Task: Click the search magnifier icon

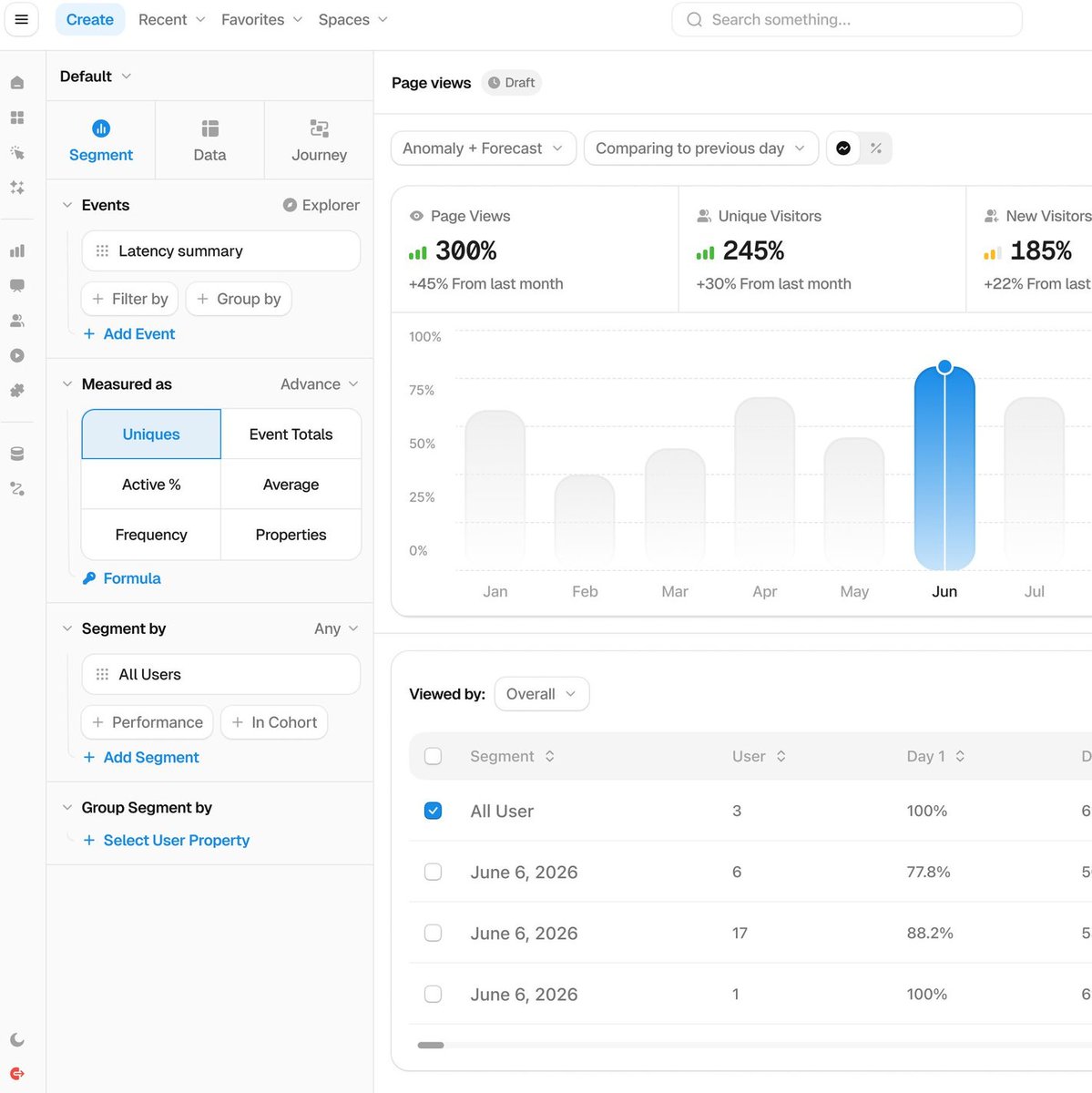Action: pyautogui.click(x=694, y=19)
